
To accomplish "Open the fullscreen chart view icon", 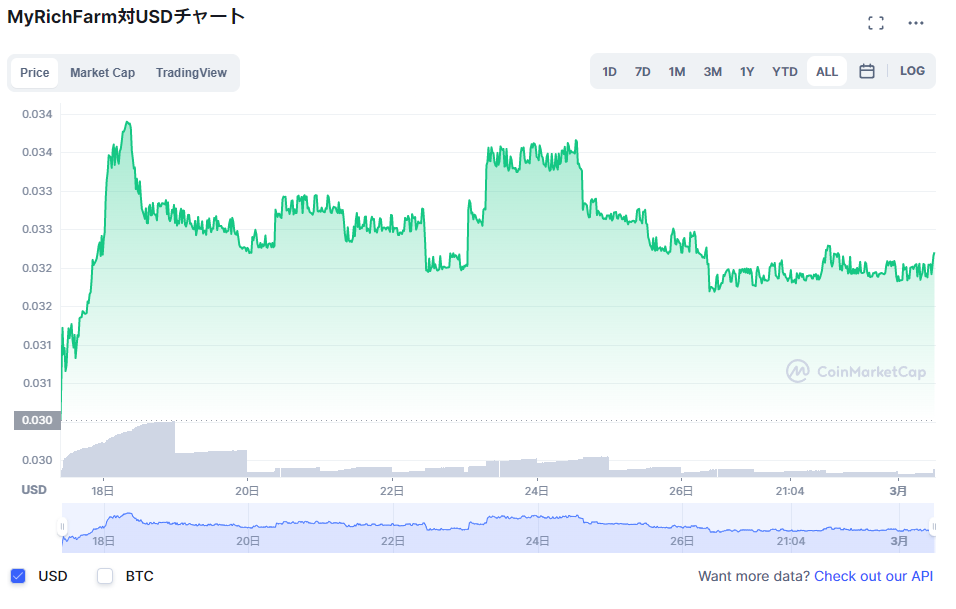I will (876, 23).
